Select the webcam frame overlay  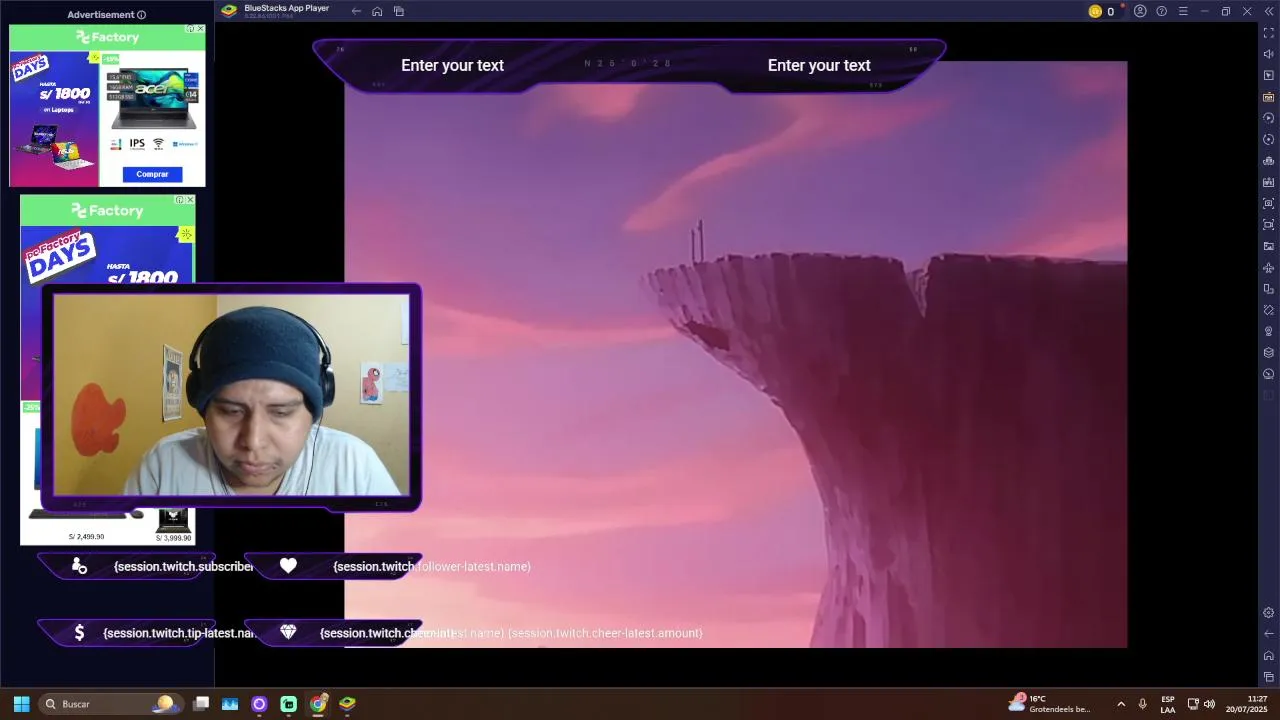[231, 397]
